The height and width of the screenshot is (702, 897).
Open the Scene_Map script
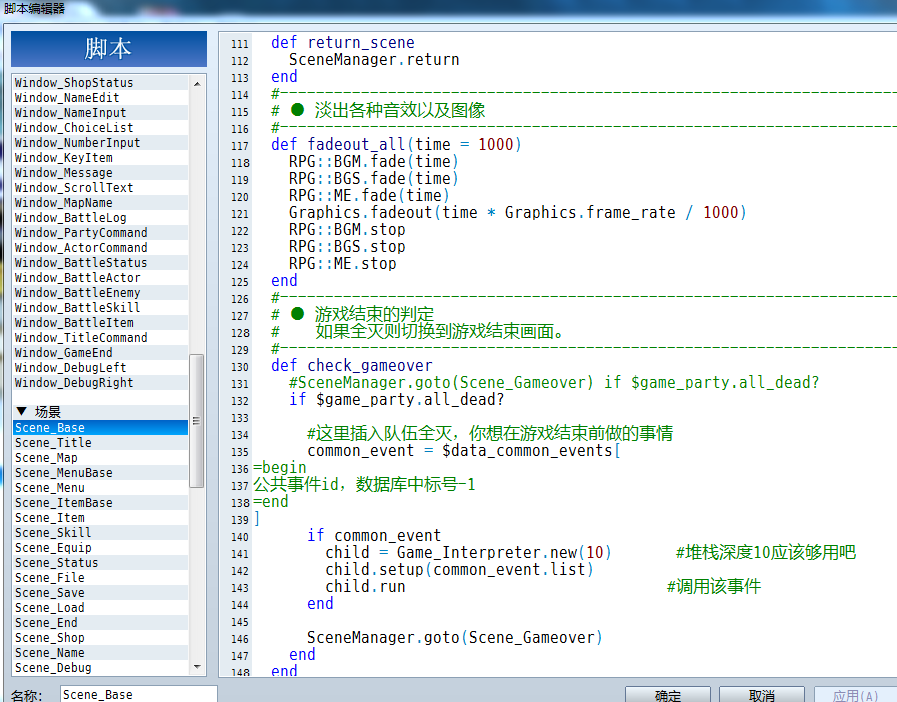(100, 458)
